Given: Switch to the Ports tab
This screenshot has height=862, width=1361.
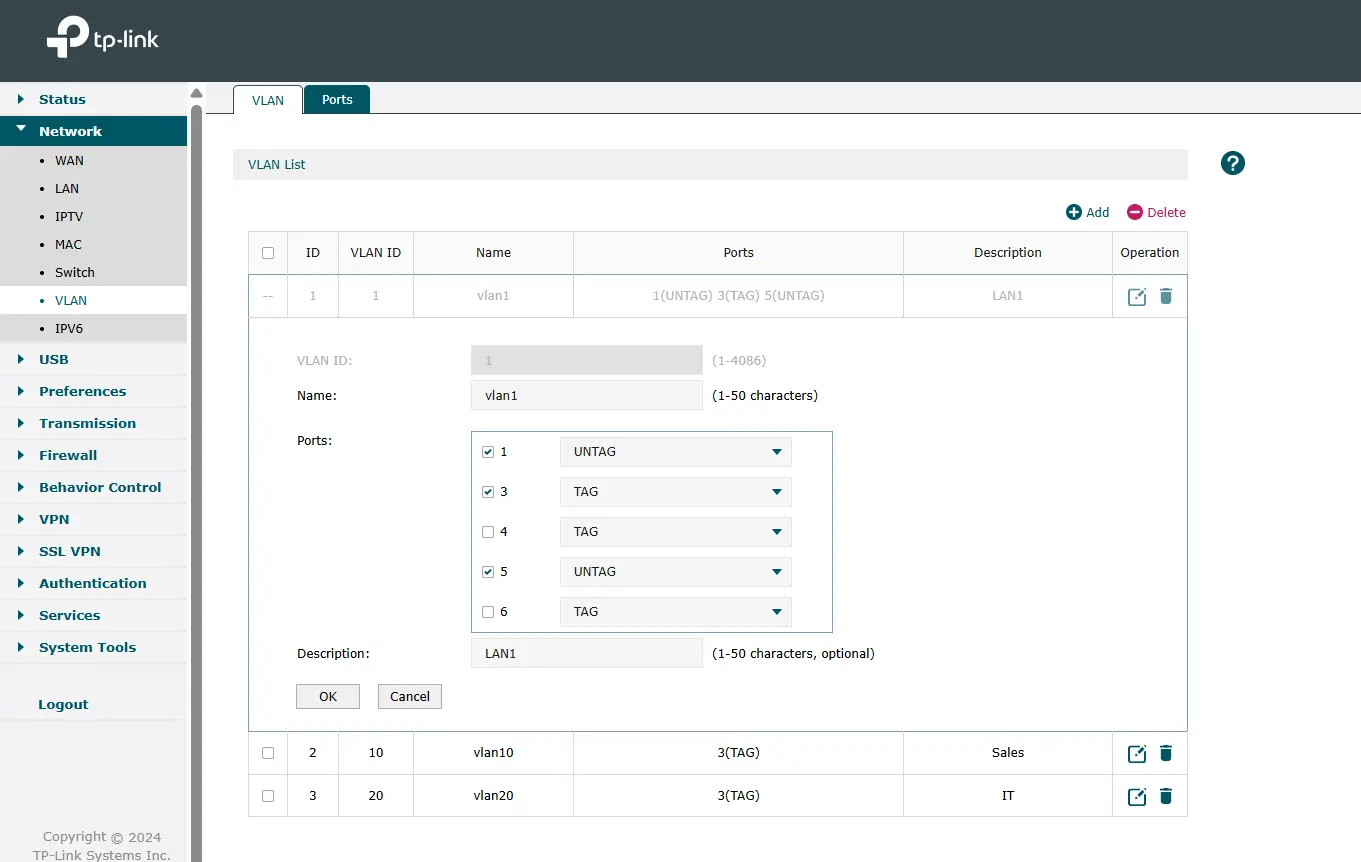Looking at the screenshot, I should click(x=337, y=100).
